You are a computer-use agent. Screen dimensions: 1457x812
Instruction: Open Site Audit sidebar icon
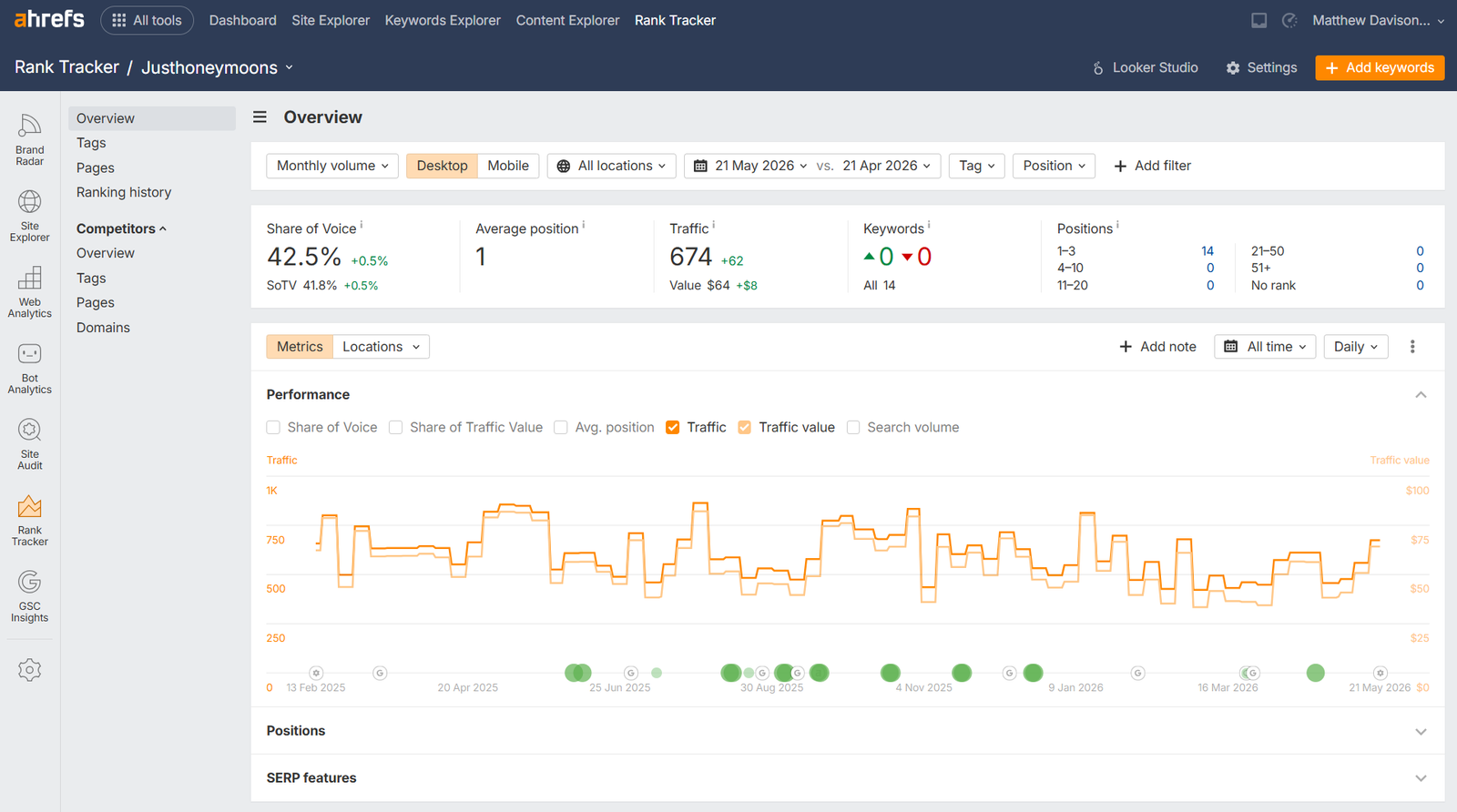click(29, 443)
